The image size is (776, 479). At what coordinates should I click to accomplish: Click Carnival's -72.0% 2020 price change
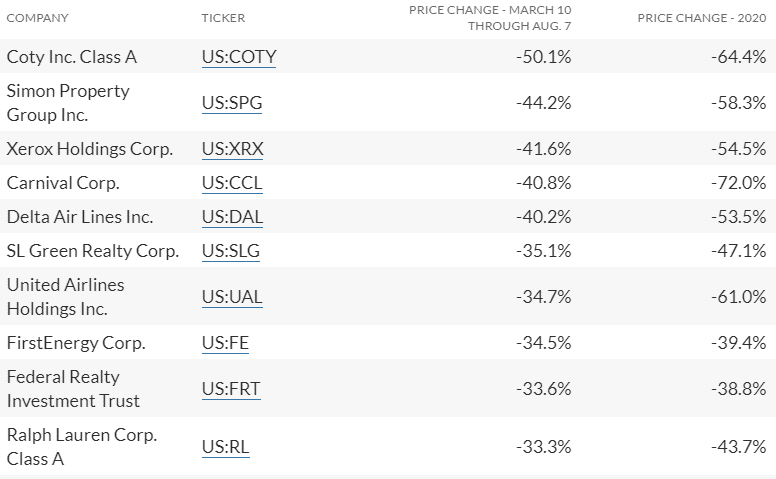(x=738, y=183)
